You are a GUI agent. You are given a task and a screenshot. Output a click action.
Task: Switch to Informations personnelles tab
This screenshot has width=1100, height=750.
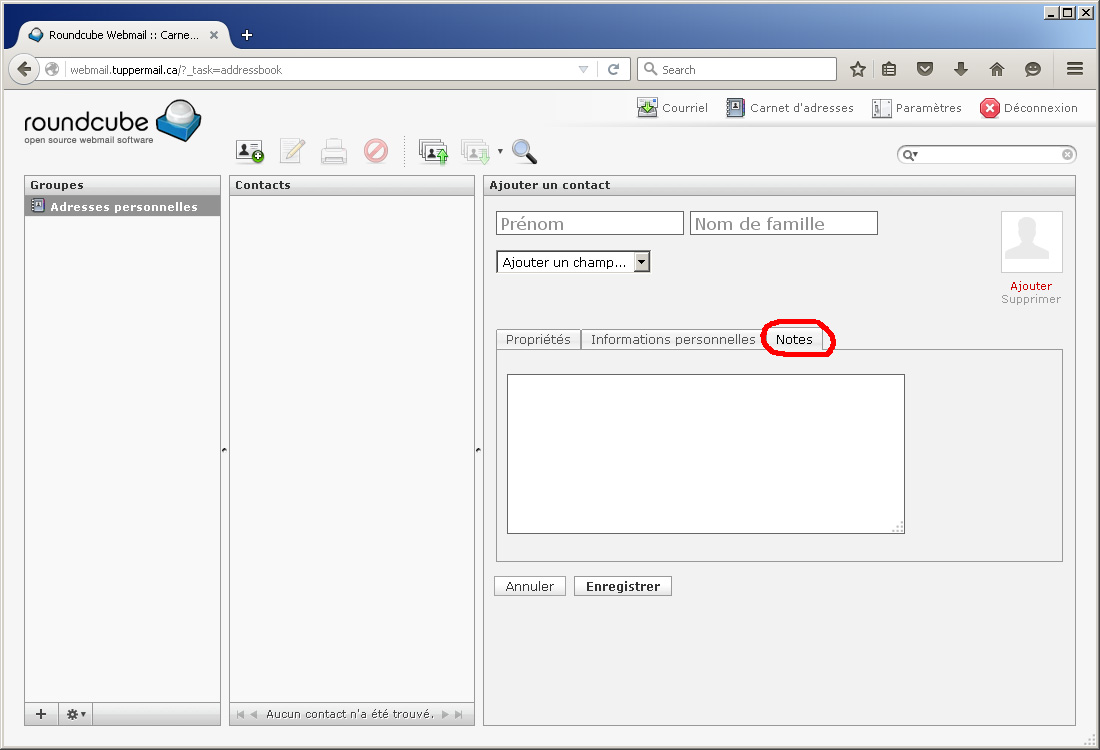pos(672,339)
